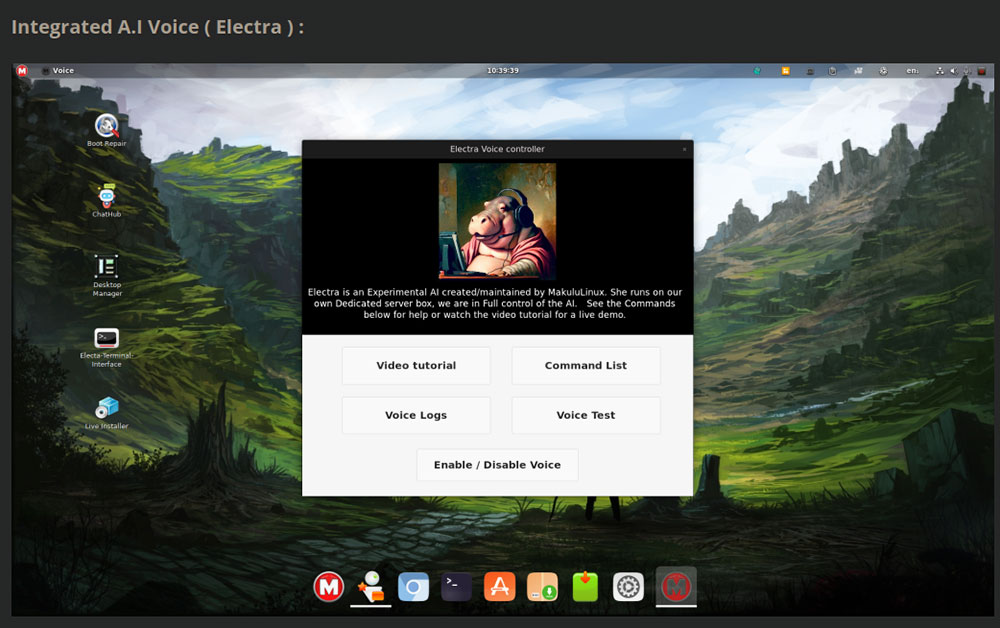Open the Command List button
The height and width of the screenshot is (628, 1000).
tap(585, 365)
